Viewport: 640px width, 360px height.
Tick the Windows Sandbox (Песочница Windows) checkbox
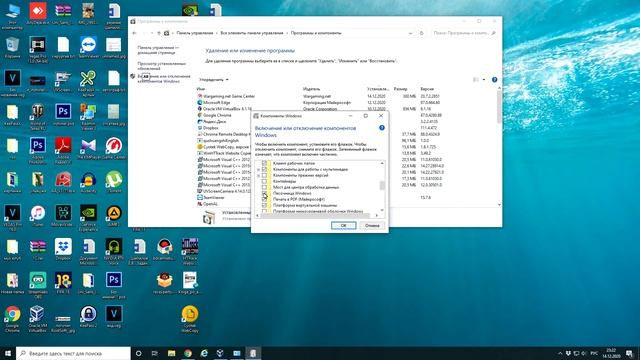tap(264, 193)
